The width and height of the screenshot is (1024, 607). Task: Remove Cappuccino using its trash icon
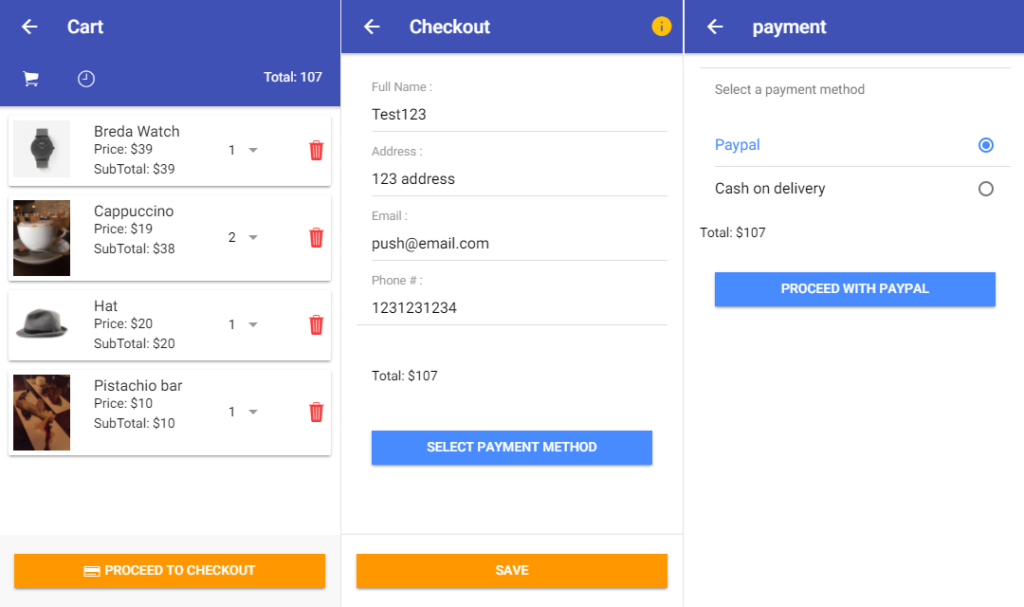pyautogui.click(x=316, y=237)
